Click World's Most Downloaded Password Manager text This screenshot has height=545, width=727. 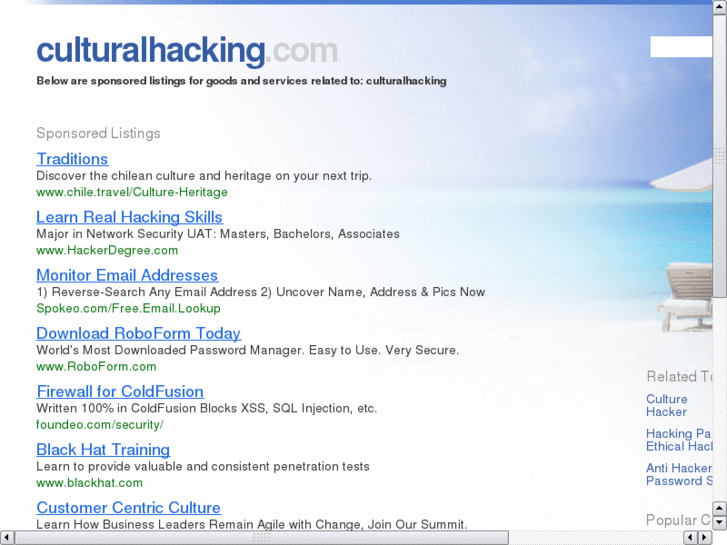point(248,350)
